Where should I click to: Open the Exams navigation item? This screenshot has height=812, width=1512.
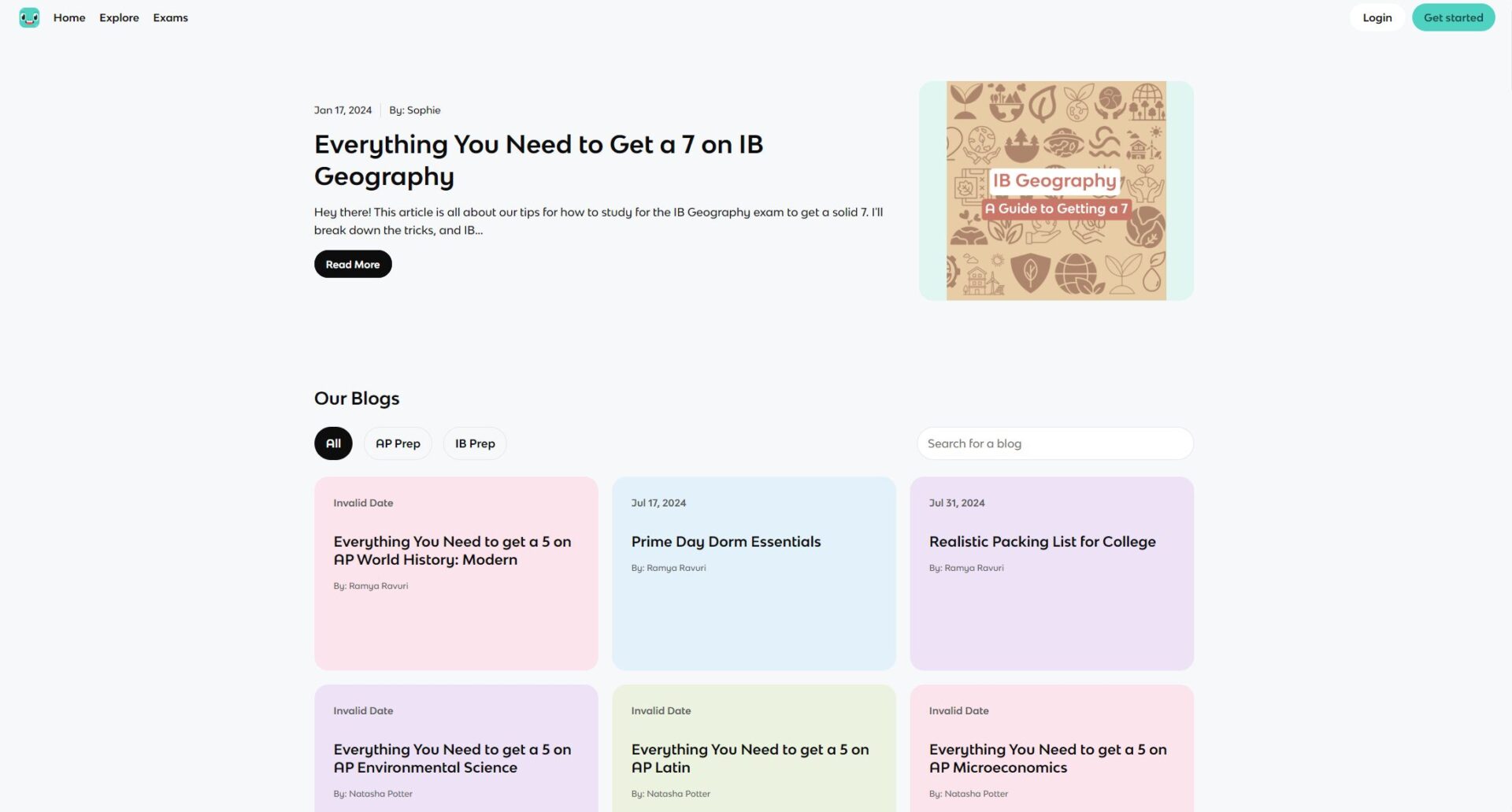tap(170, 17)
